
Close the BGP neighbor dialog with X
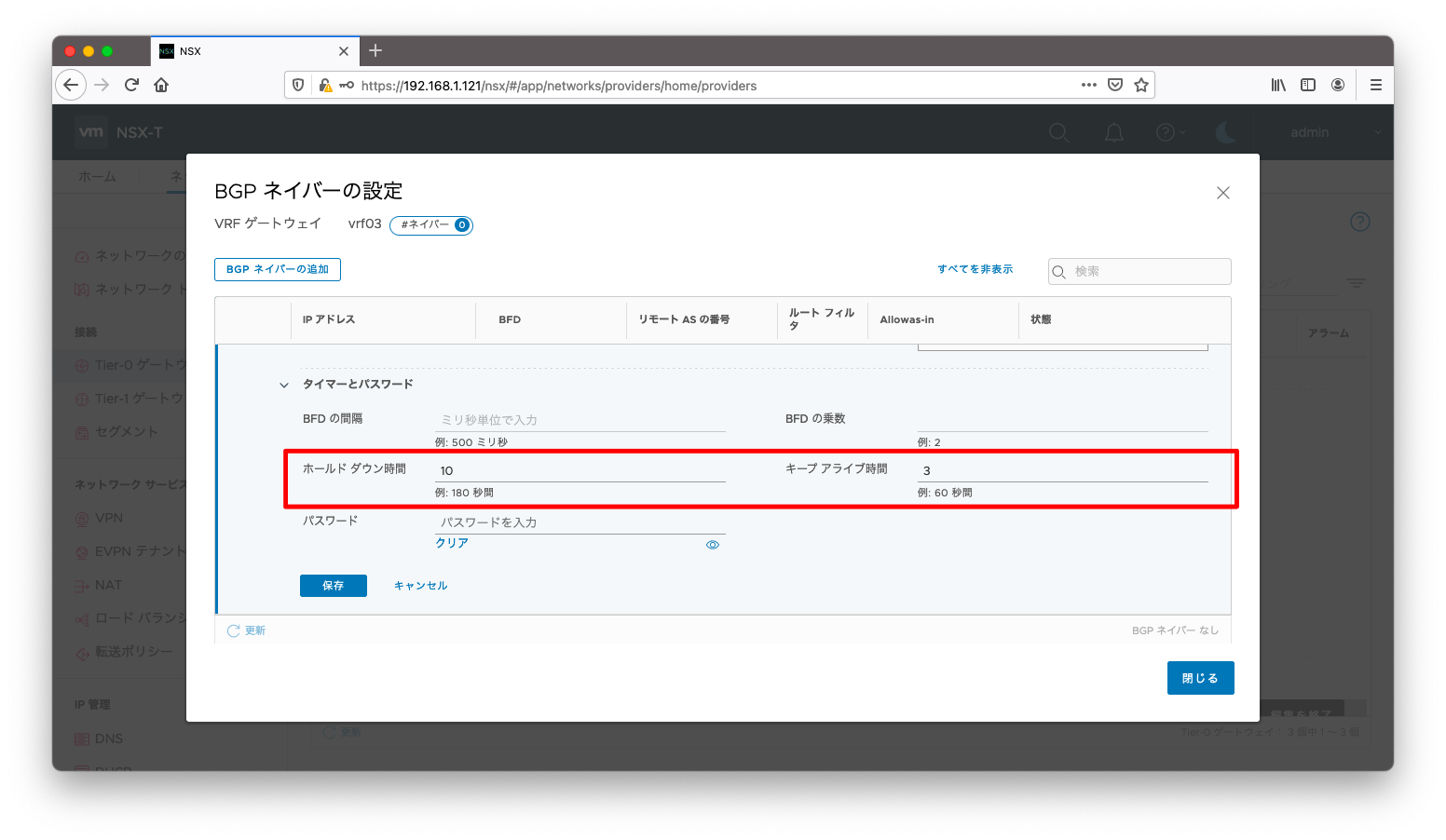[x=1223, y=193]
